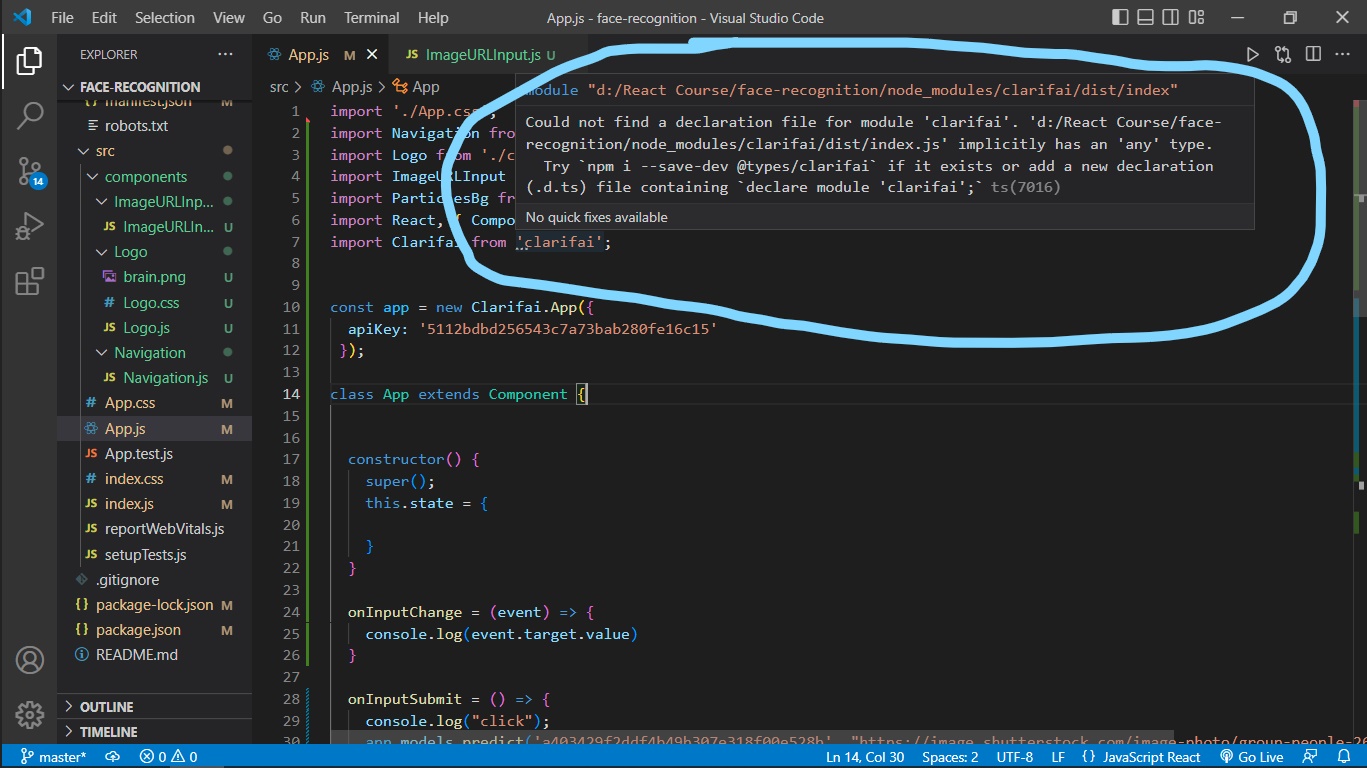
Task: Open the Terminal menu
Action: (x=370, y=18)
